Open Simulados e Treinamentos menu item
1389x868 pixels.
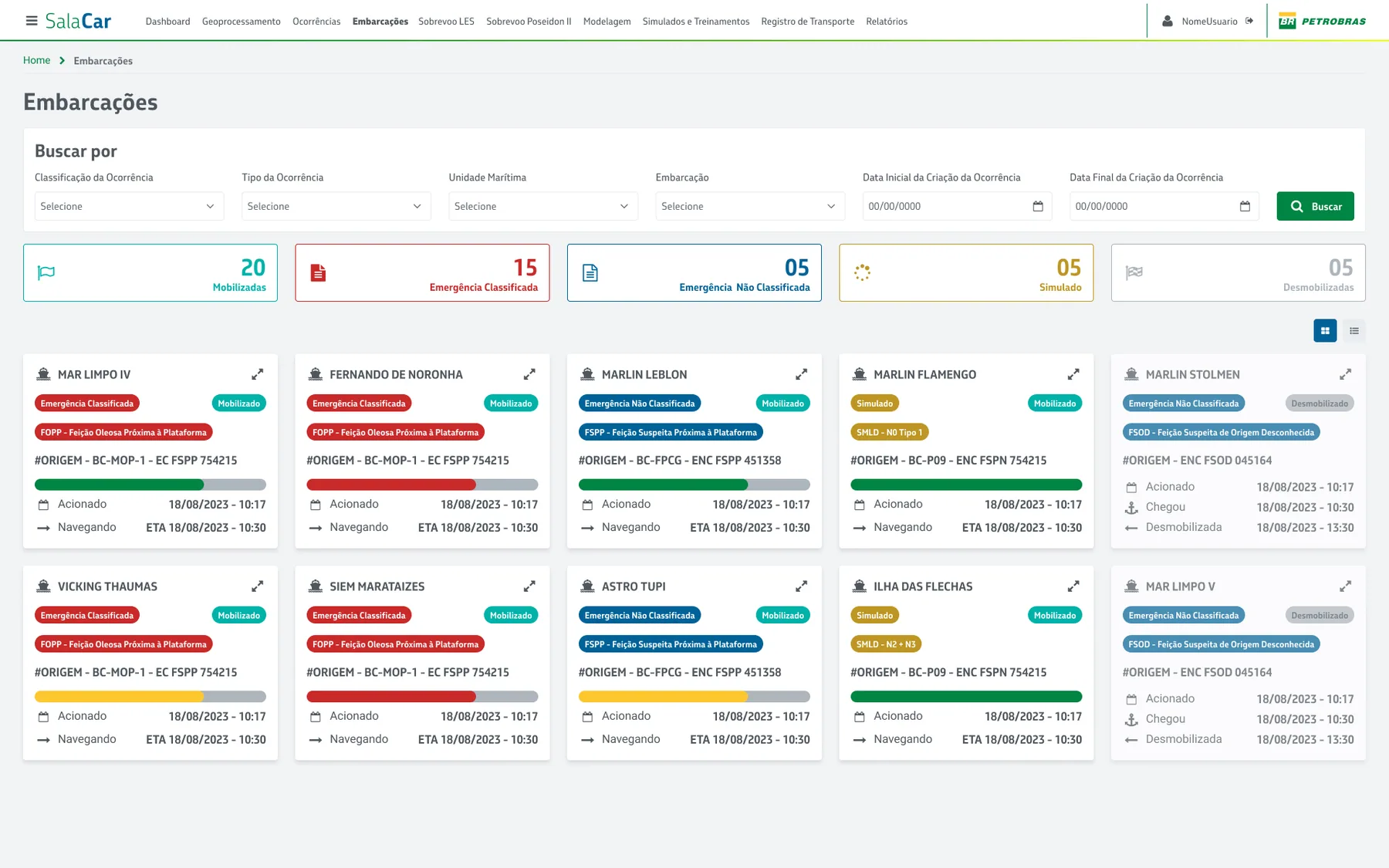(696, 22)
